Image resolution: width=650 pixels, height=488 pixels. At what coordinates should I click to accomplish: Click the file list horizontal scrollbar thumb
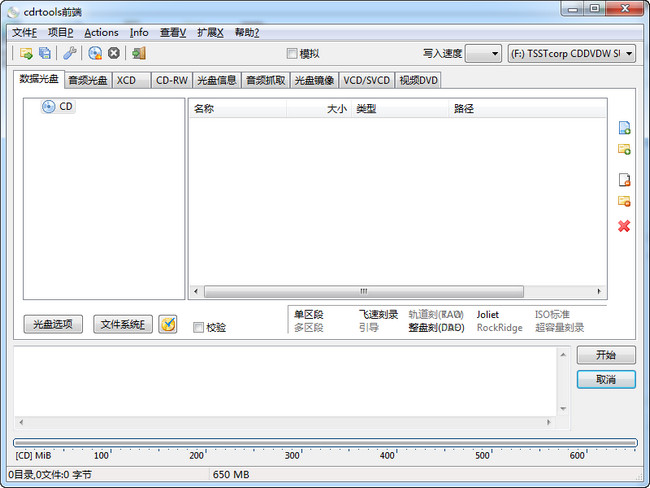pos(364,291)
